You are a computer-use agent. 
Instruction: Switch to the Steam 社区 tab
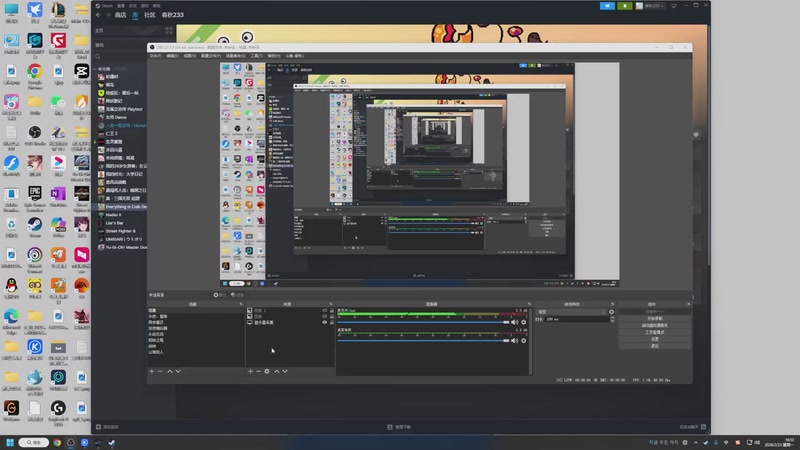(149, 15)
